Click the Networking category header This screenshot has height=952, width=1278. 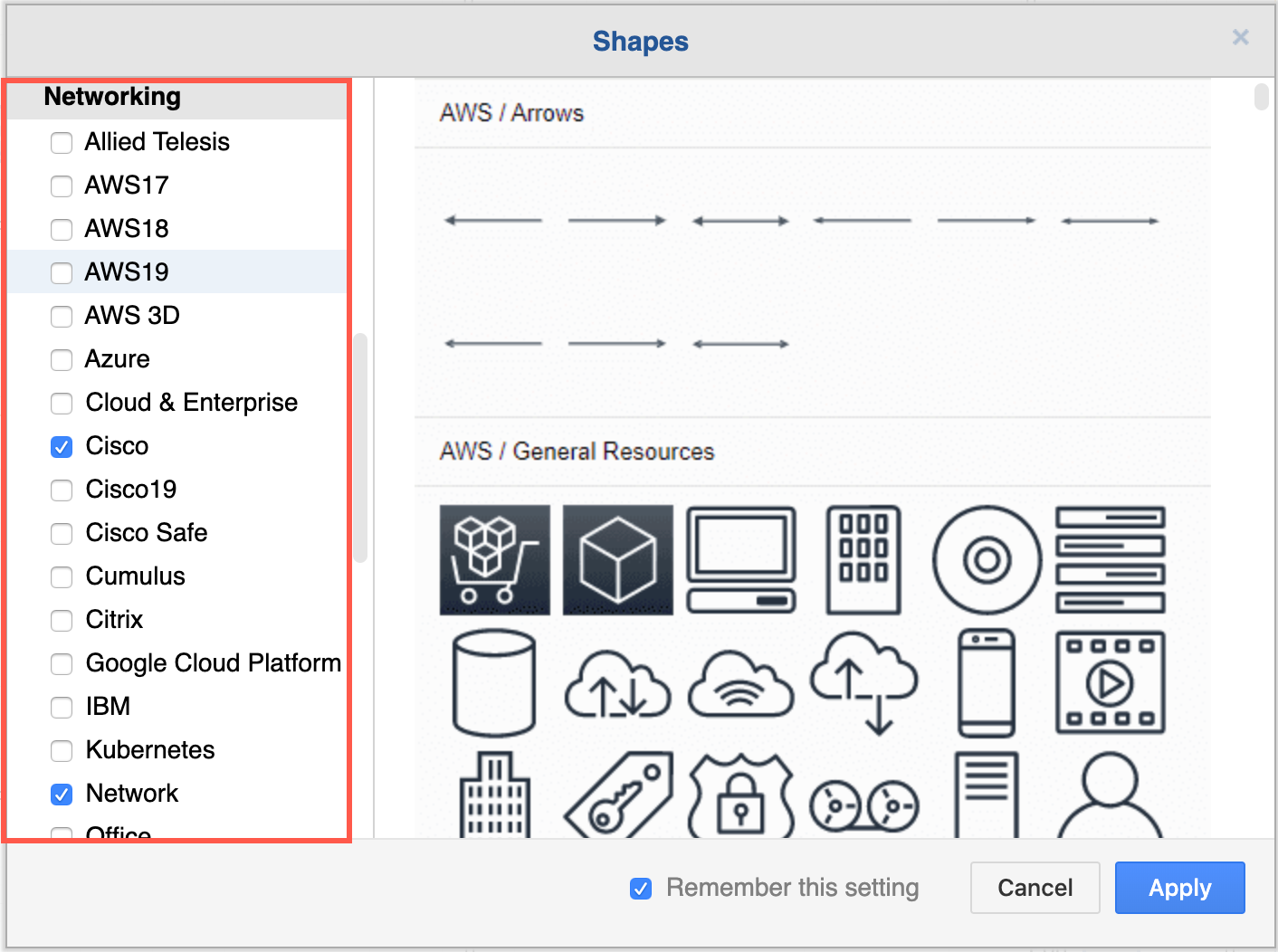(112, 97)
